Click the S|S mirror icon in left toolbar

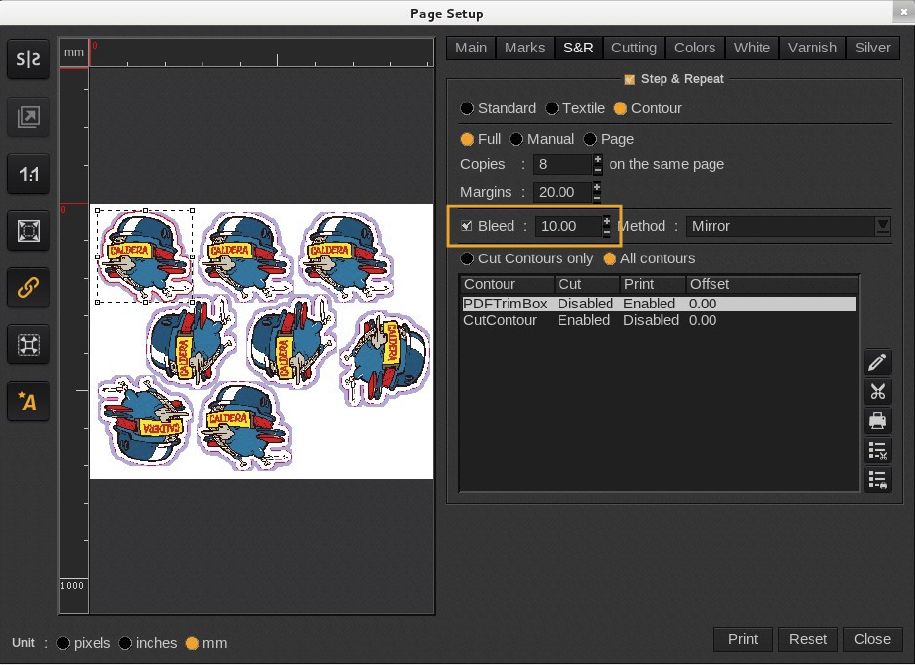tap(28, 60)
